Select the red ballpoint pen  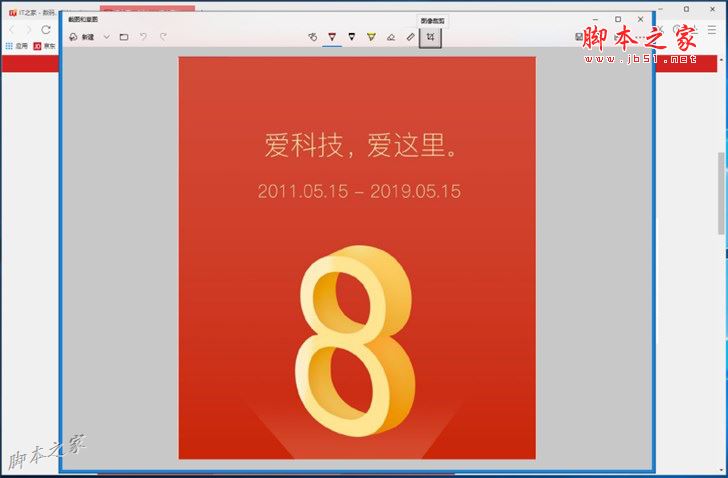coord(332,37)
